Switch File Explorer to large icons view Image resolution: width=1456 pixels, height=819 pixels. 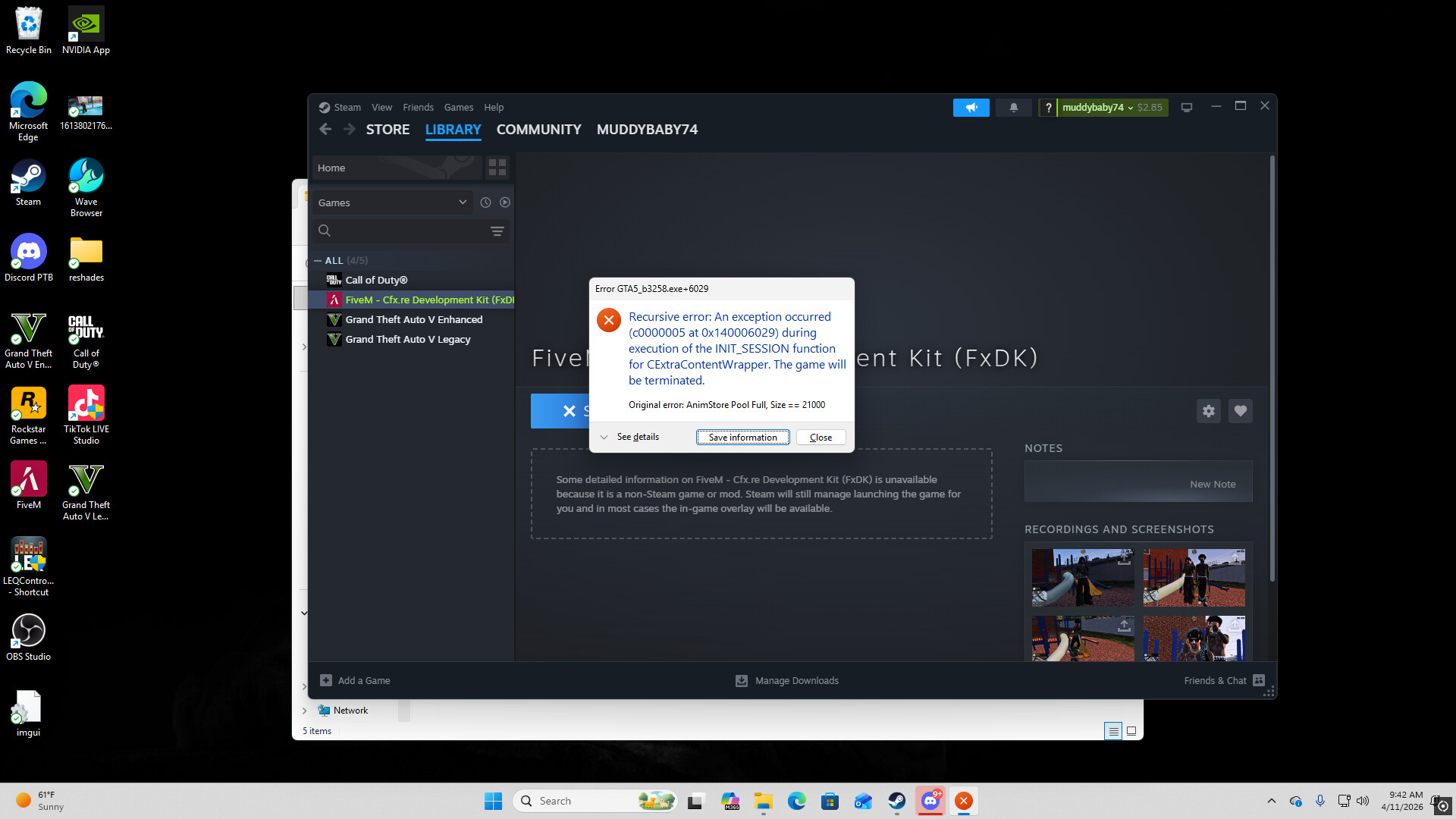pos(1131,731)
